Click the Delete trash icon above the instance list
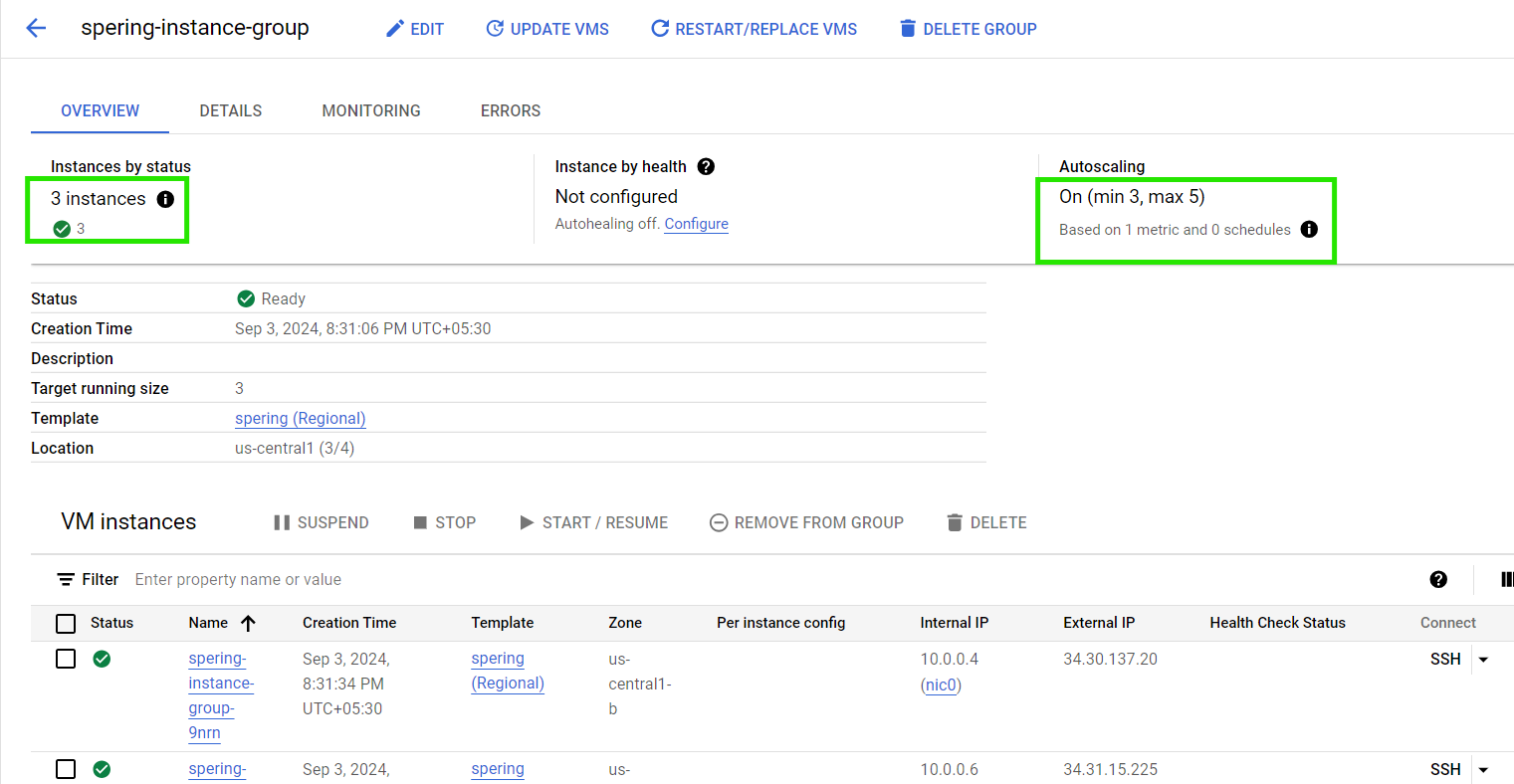Screen dimensions: 1514x784 click(955, 521)
